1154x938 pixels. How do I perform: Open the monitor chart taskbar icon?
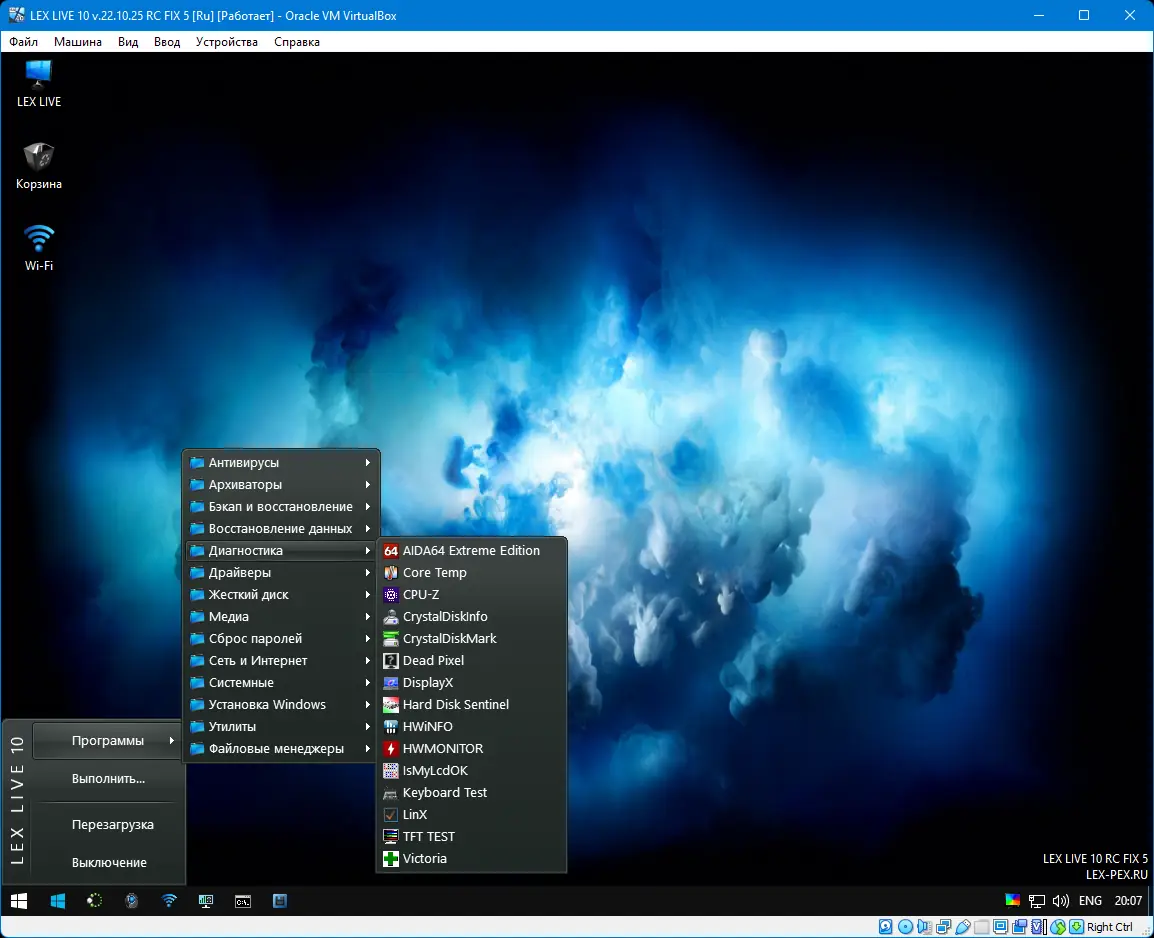(206, 900)
